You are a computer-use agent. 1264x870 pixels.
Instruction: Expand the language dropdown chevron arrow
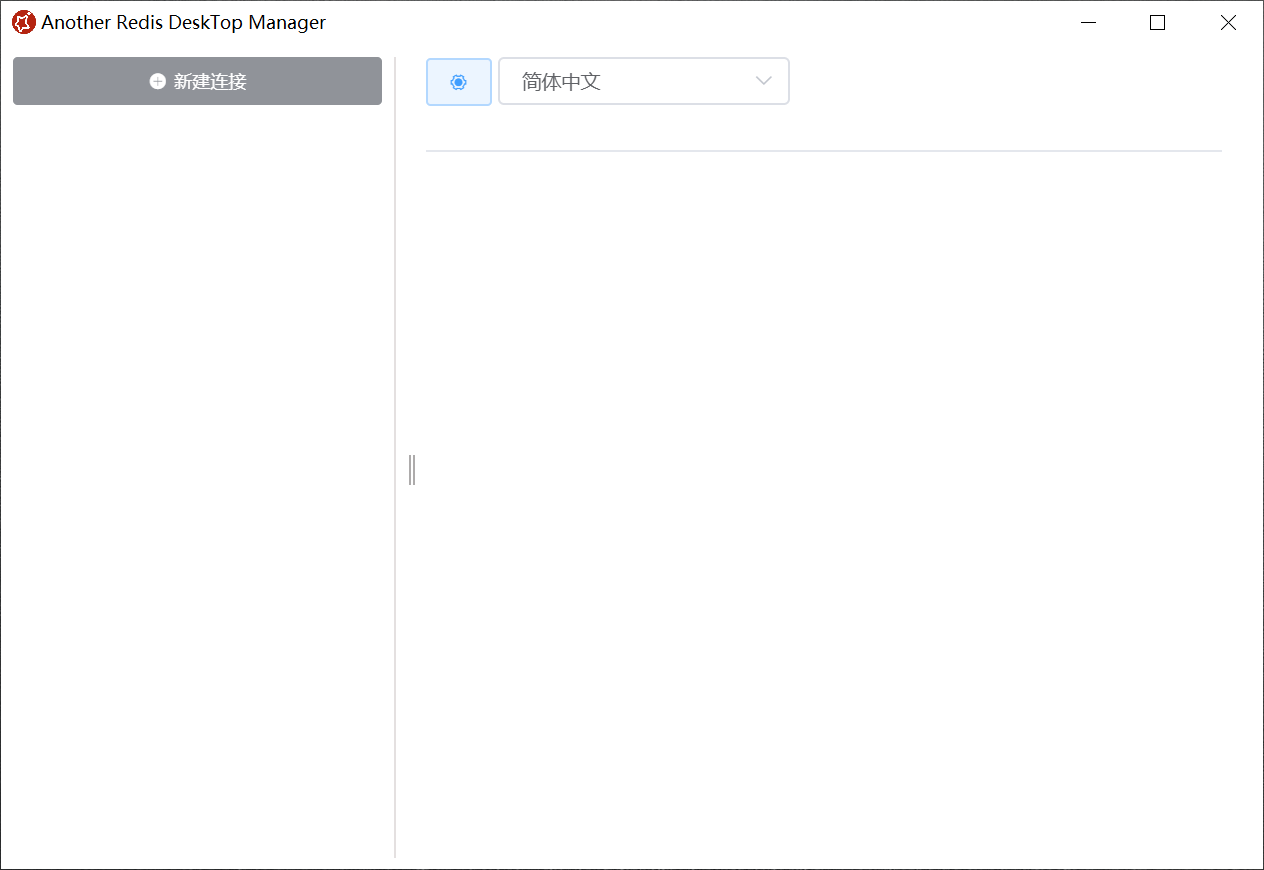point(764,81)
